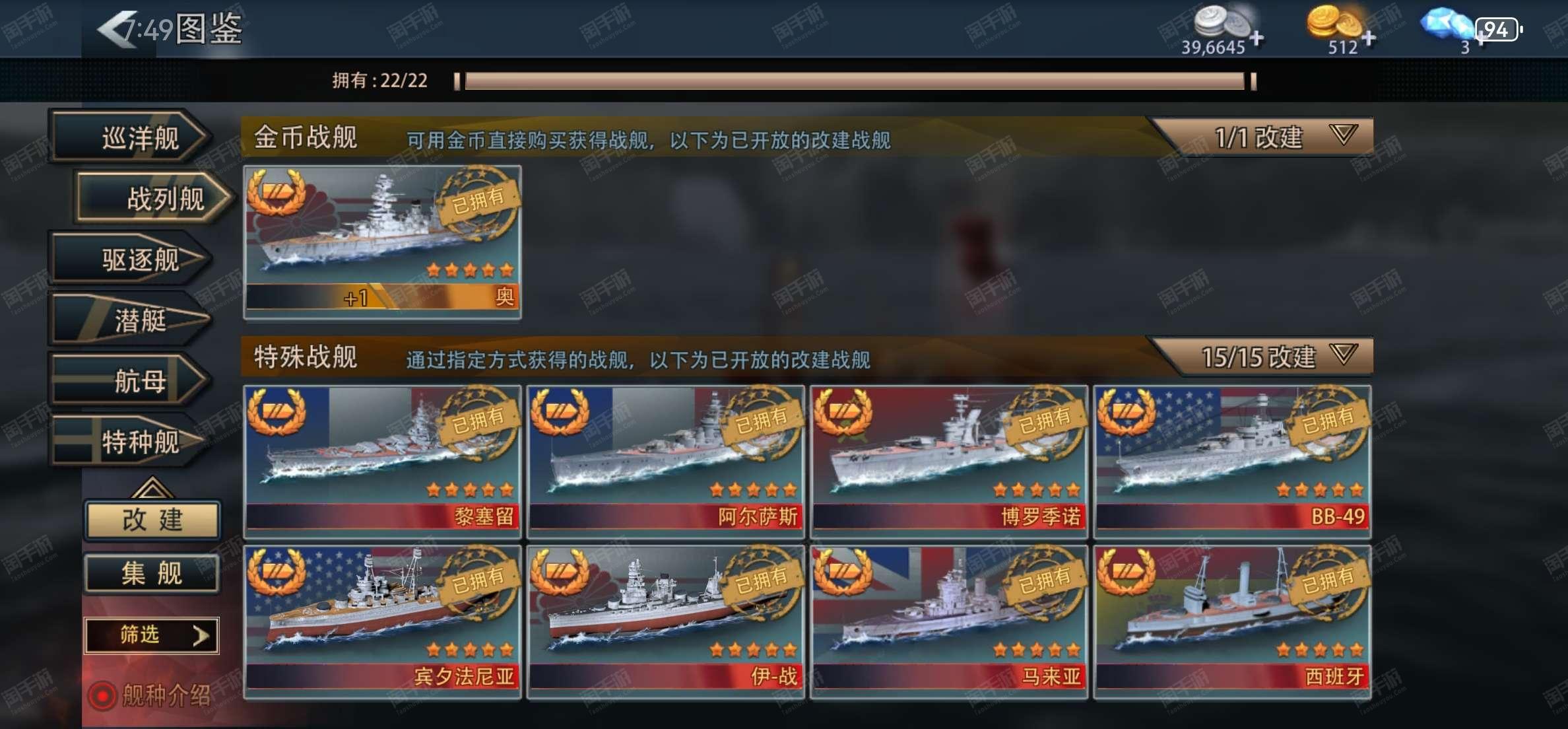1568x729 pixels.
Task: Tap the plus icon next to silver coins
Action: (x=1257, y=38)
